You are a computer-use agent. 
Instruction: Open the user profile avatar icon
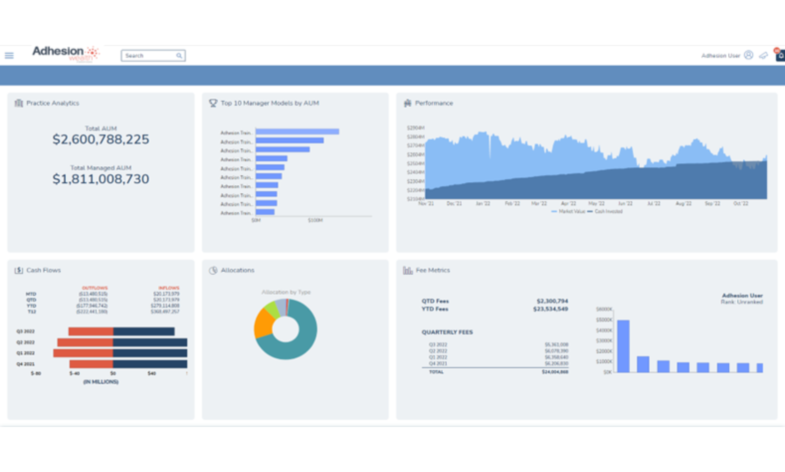click(x=748, y=56)
